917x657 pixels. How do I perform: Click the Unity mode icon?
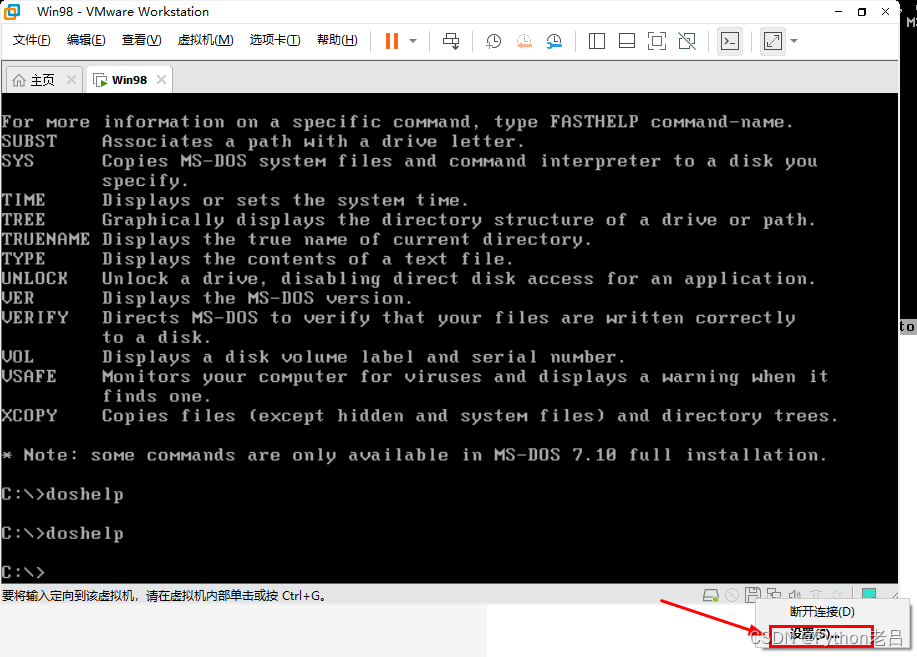click(687, 41)
